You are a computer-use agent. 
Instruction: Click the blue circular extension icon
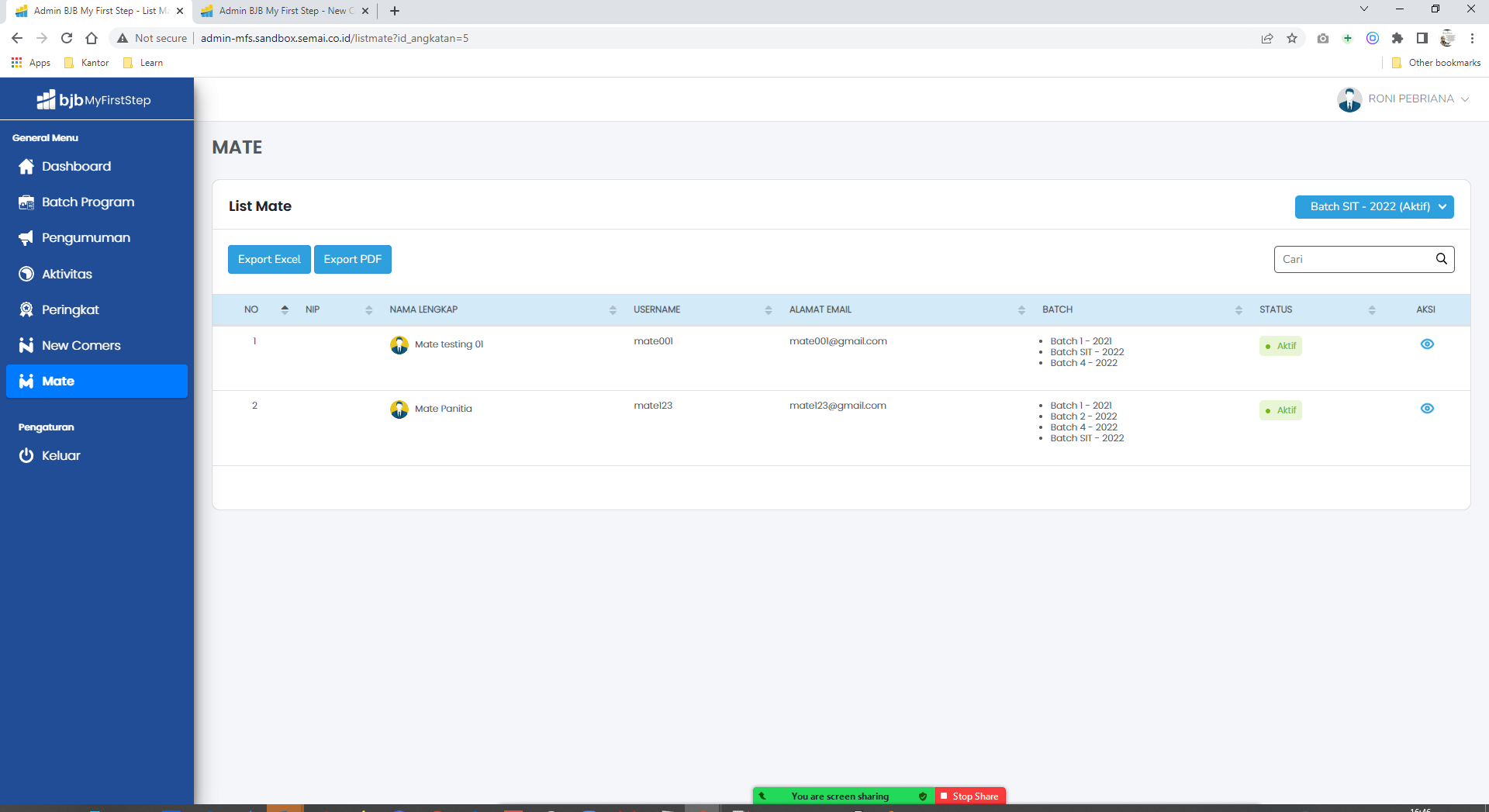[x=1373, y=38]
